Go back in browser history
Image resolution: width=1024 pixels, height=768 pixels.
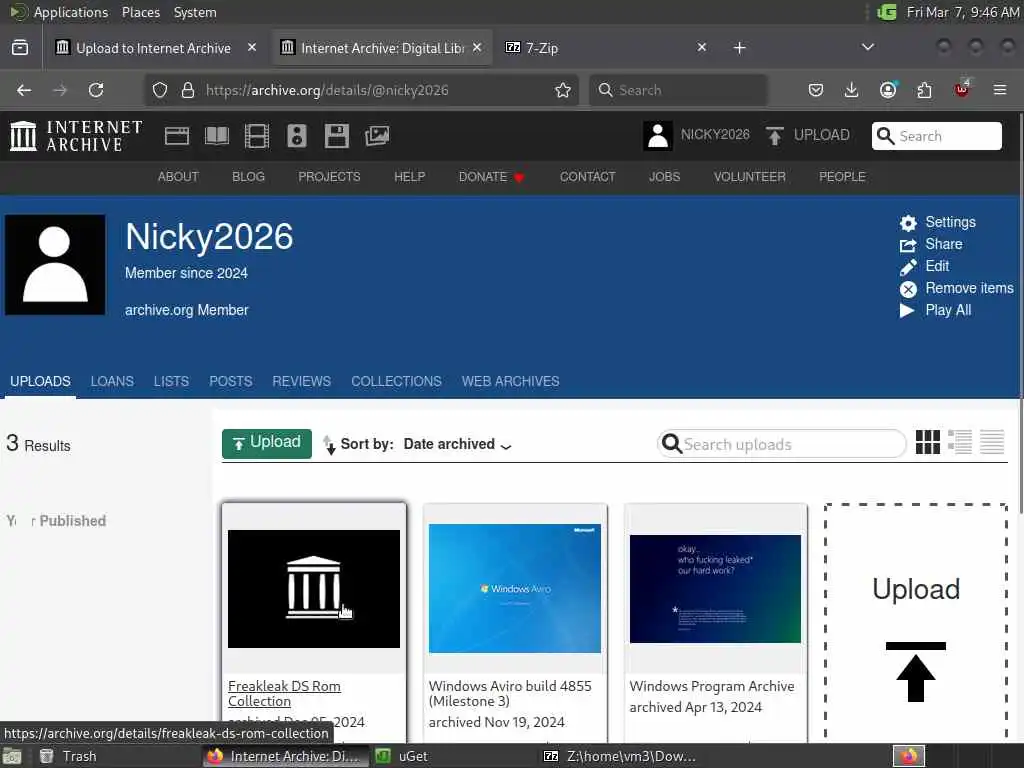coord(24,90)
